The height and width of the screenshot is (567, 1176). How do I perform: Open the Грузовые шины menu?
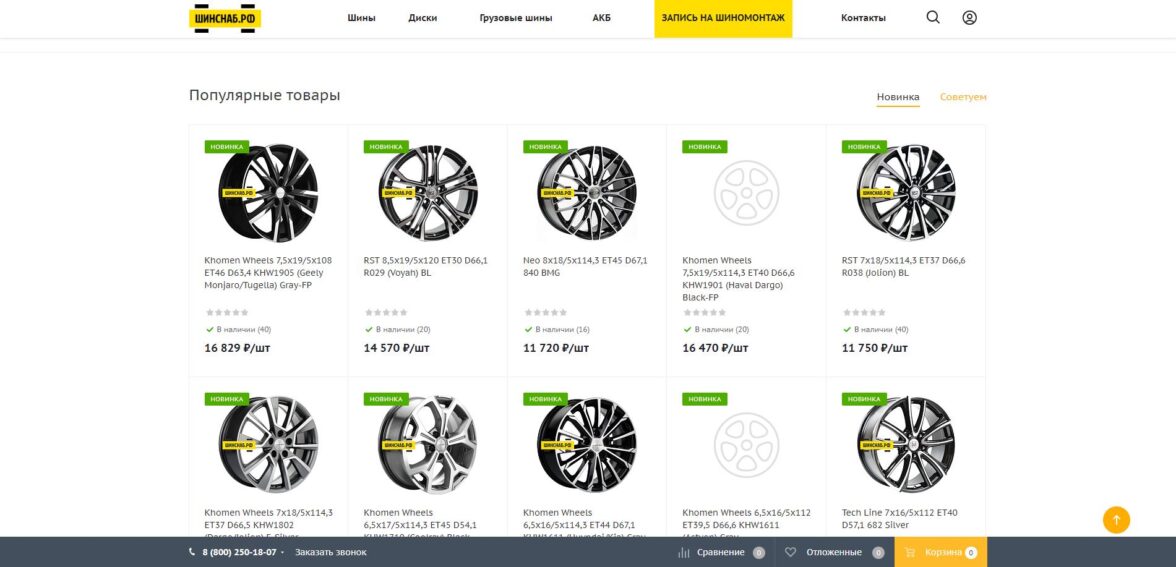click(x=516, y=18)
